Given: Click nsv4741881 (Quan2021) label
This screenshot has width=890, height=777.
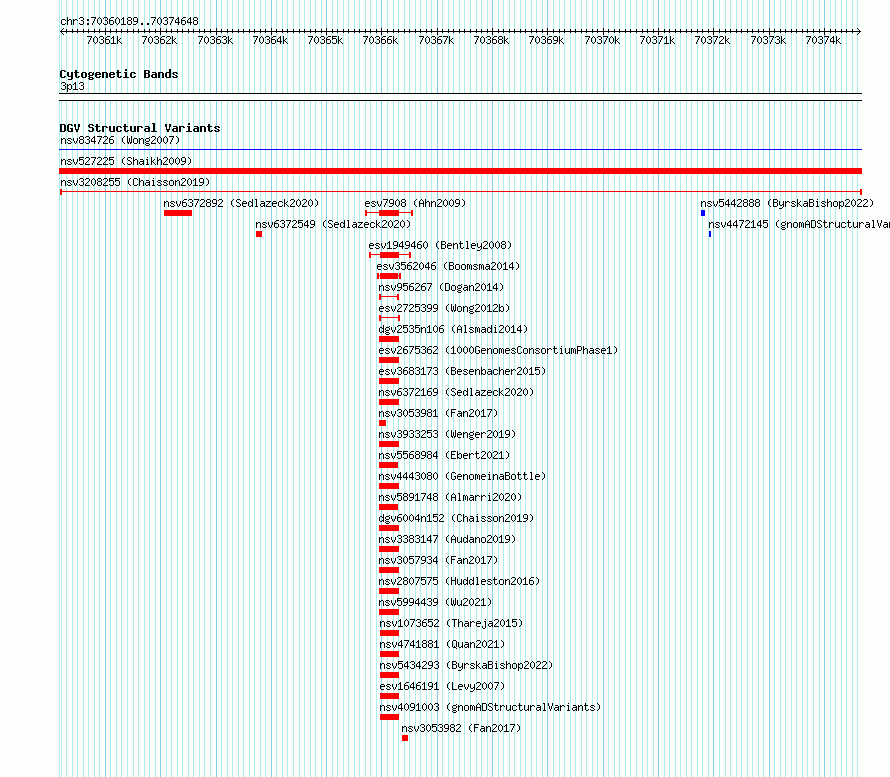Looking at the screenshot, I should point(442,644).
